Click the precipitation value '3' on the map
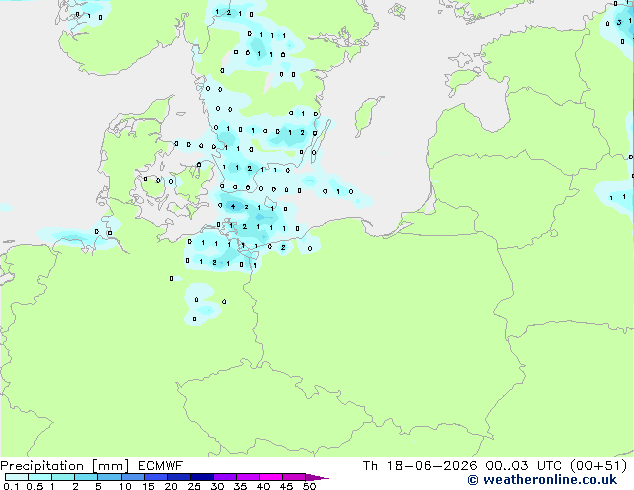Viewport: 634px width, 490px height. pos(619,23)
